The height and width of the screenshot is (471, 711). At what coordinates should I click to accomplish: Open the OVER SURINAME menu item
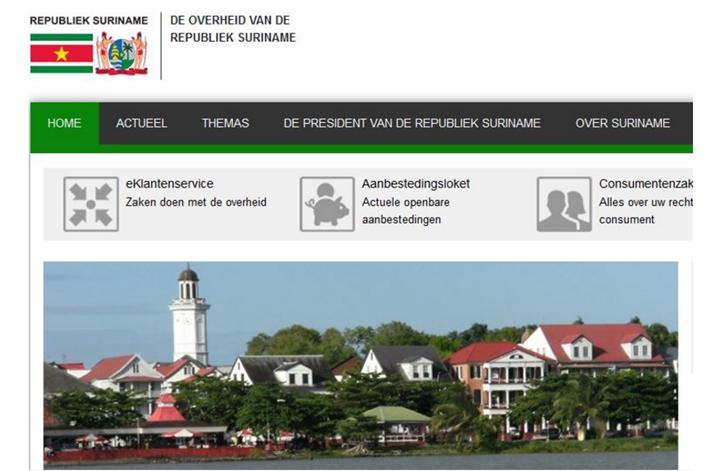[x=623, y=123]
